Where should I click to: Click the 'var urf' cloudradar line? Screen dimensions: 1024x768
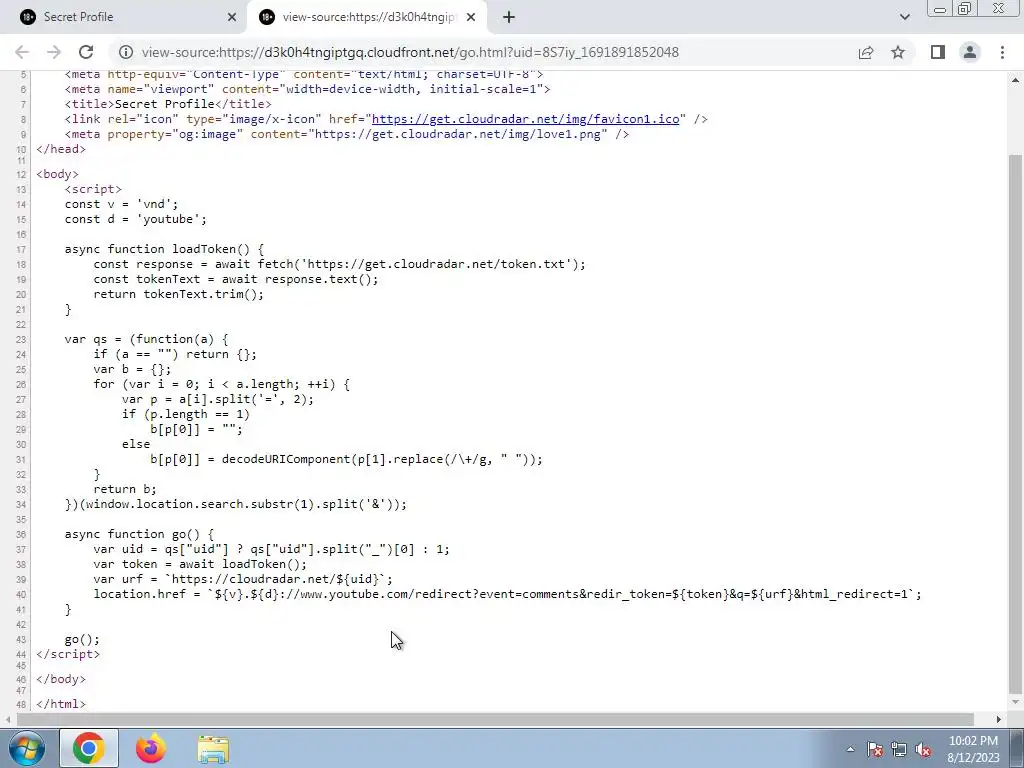(243, 579)
